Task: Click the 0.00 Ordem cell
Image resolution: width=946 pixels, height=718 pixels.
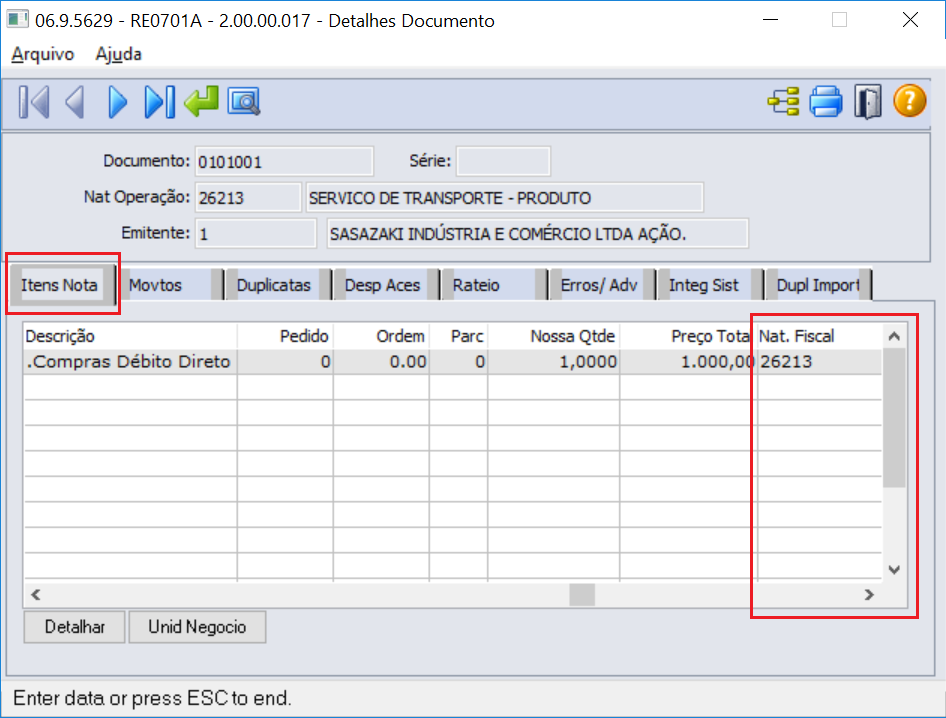Action: (x=381, y=361)
